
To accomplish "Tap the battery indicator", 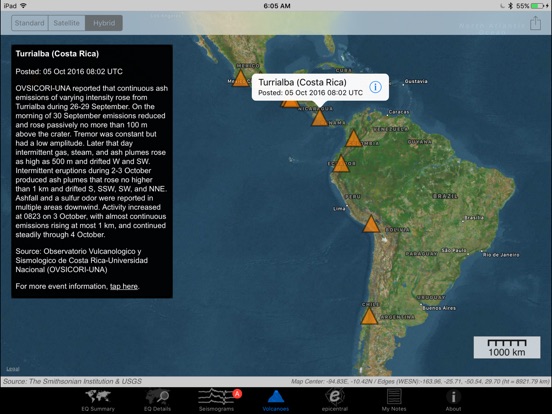I will point(537,6).
